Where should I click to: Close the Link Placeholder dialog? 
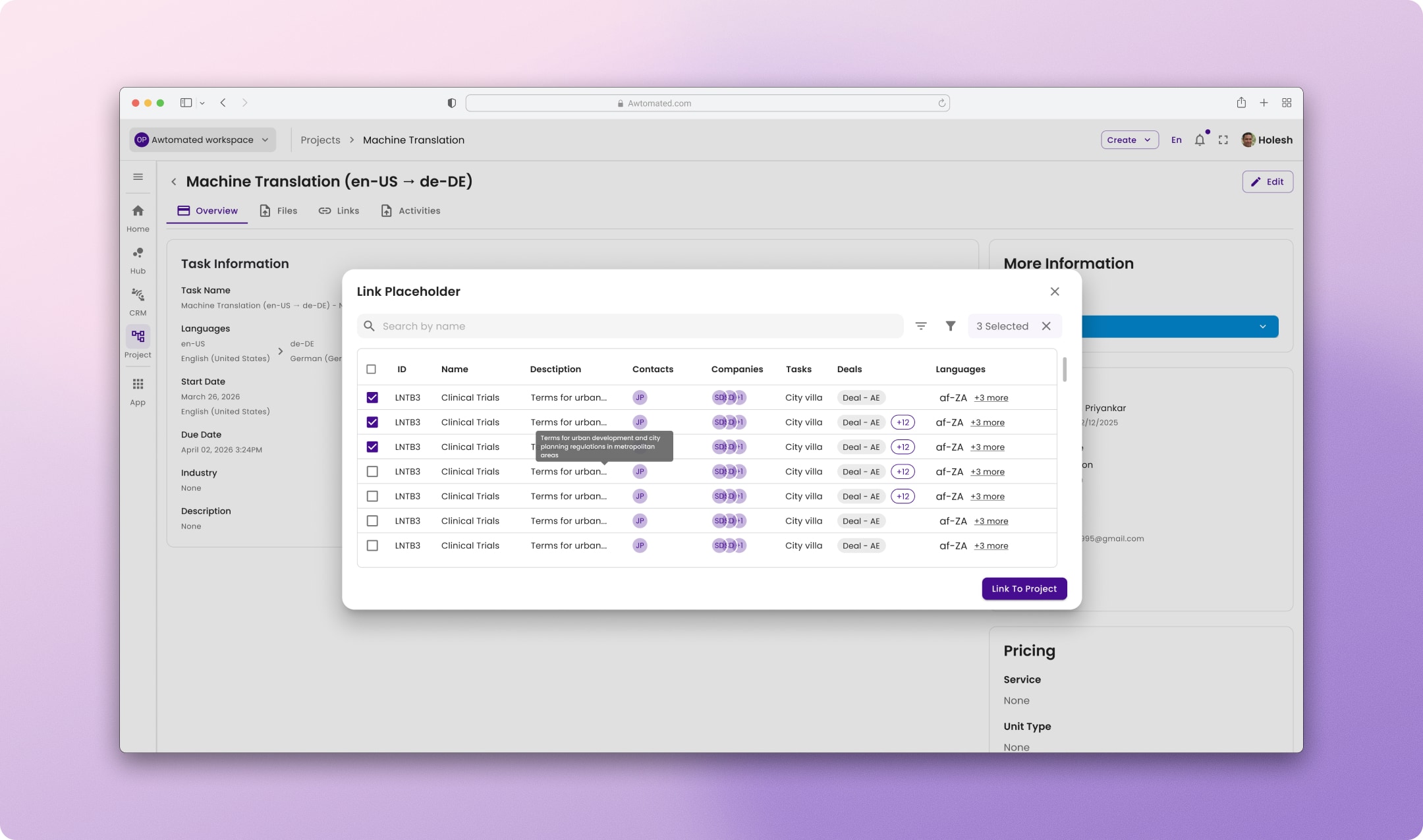1055,291
